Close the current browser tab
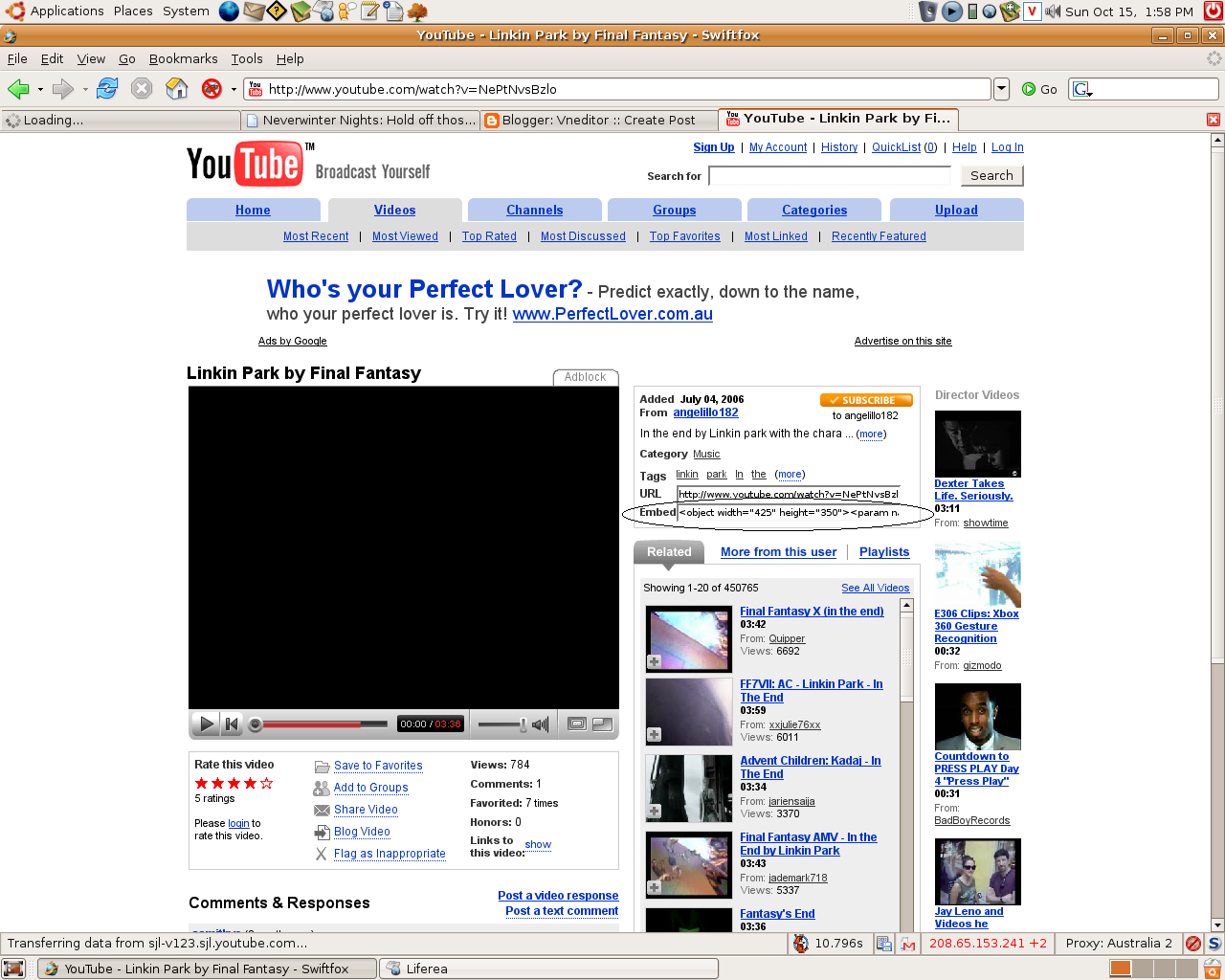The width and height of the screenshot is (1225, 980). tap(1214, 120)
